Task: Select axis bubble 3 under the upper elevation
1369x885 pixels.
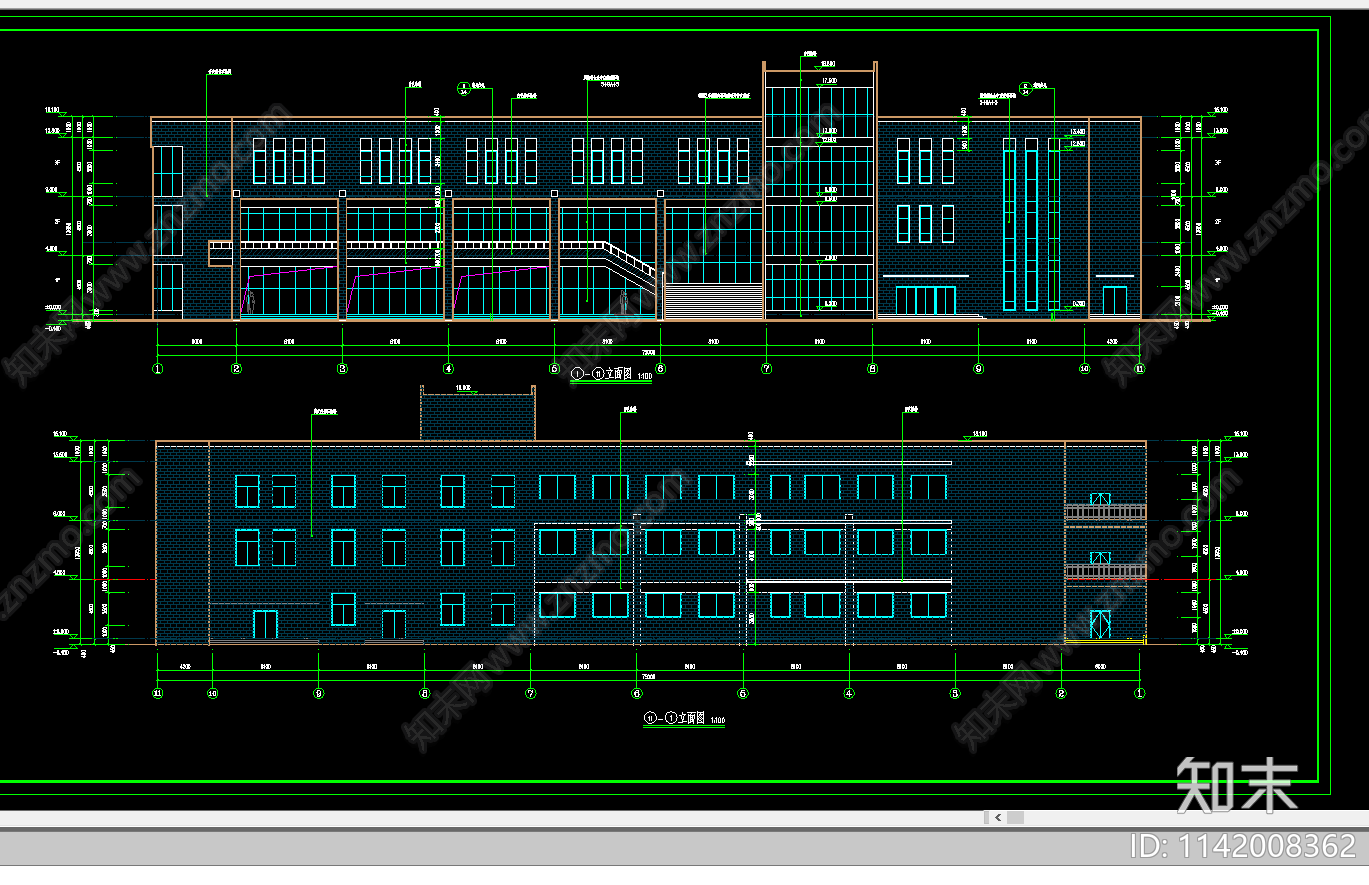Action: point(342,368)
